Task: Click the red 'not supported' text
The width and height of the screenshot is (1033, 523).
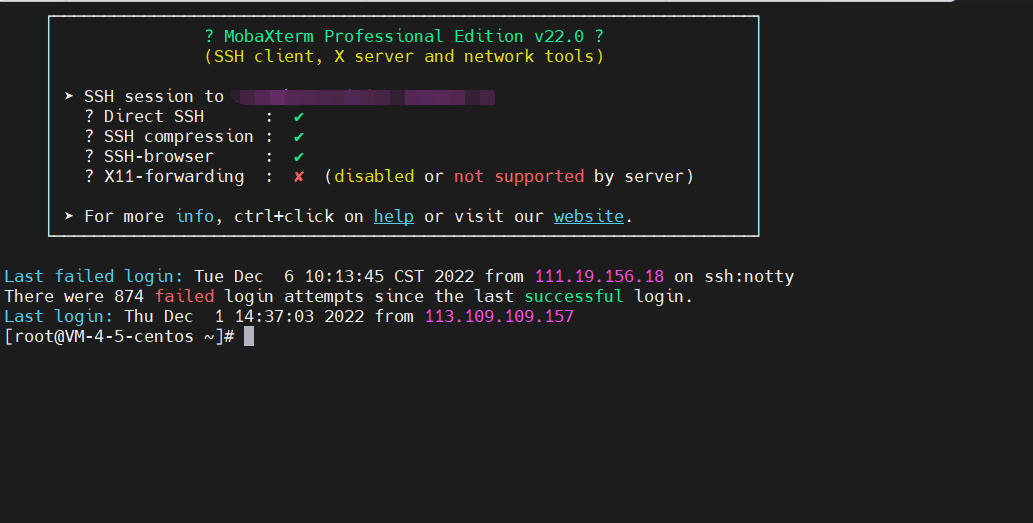Action: [518, 176]
